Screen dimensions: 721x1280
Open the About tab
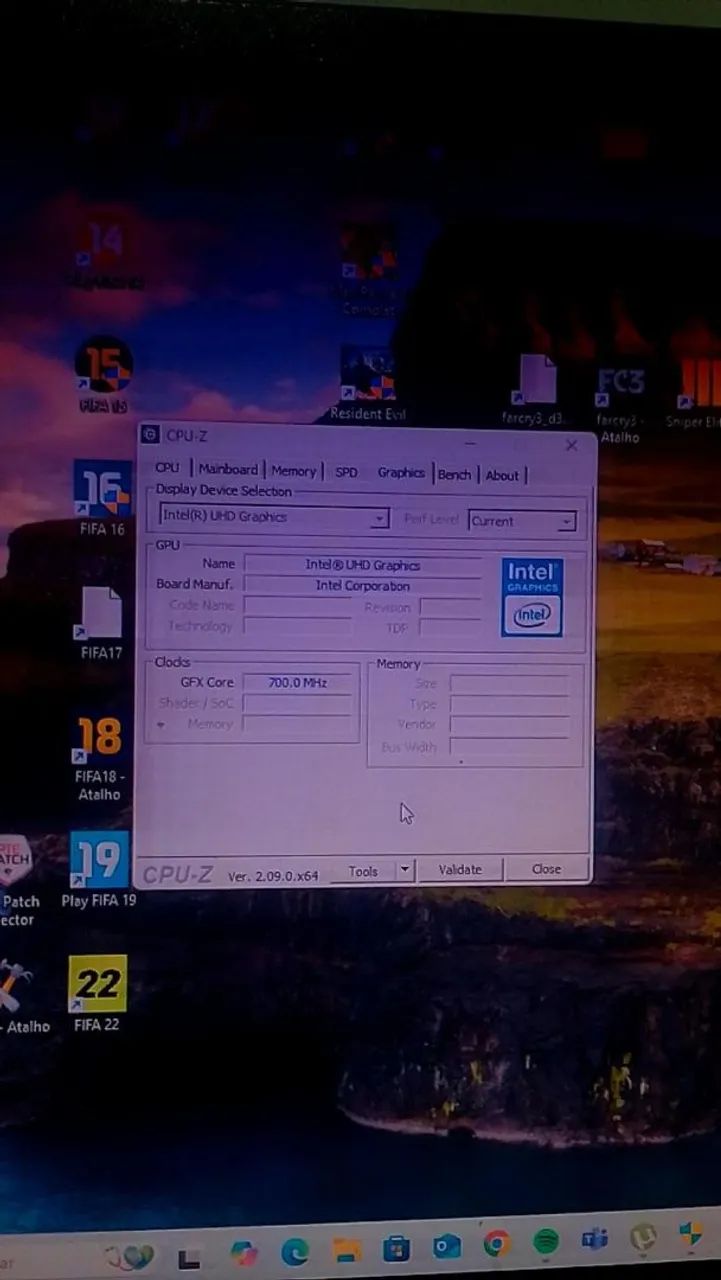click(502, 475)
